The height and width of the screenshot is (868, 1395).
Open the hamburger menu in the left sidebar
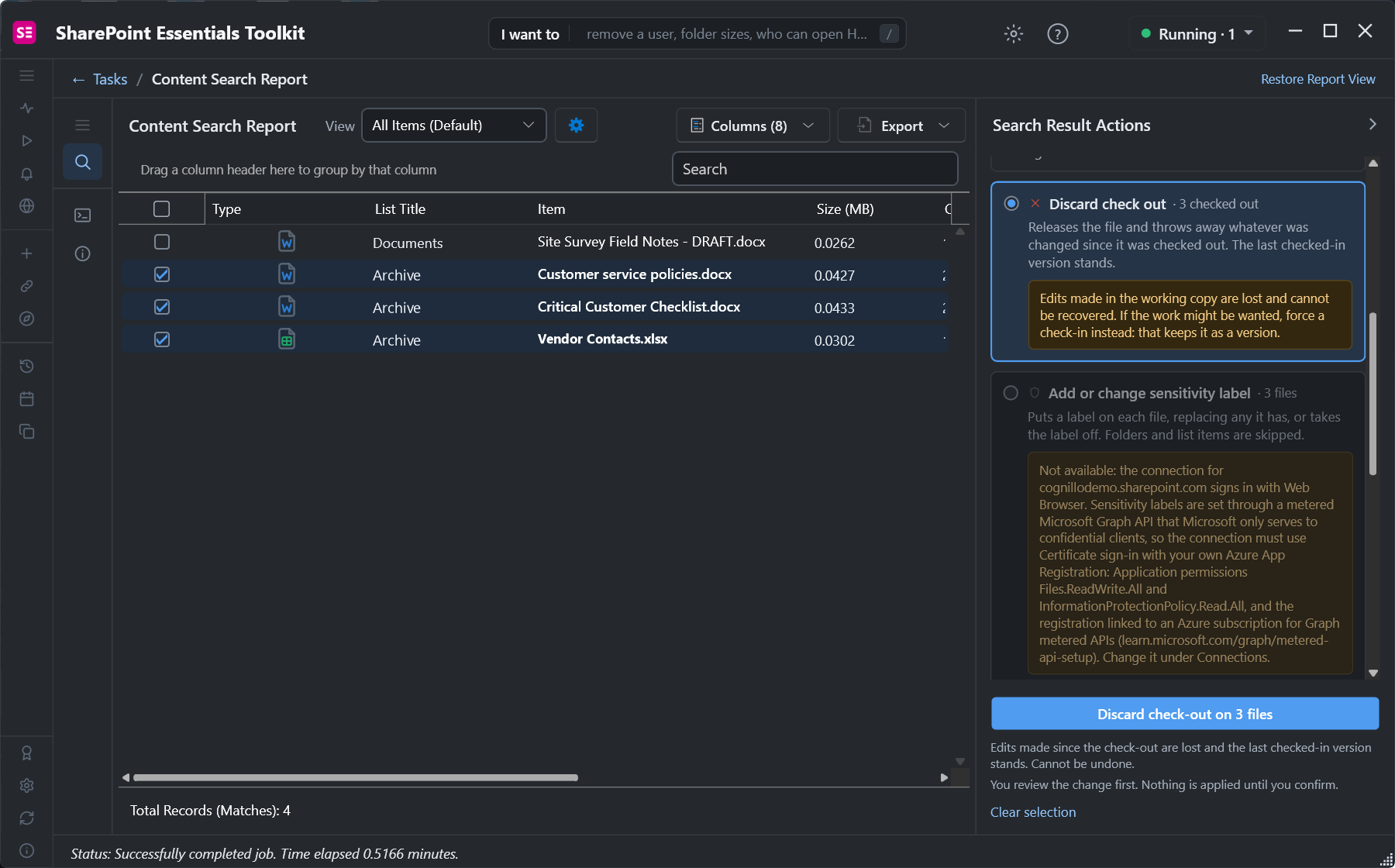(27, 76)
